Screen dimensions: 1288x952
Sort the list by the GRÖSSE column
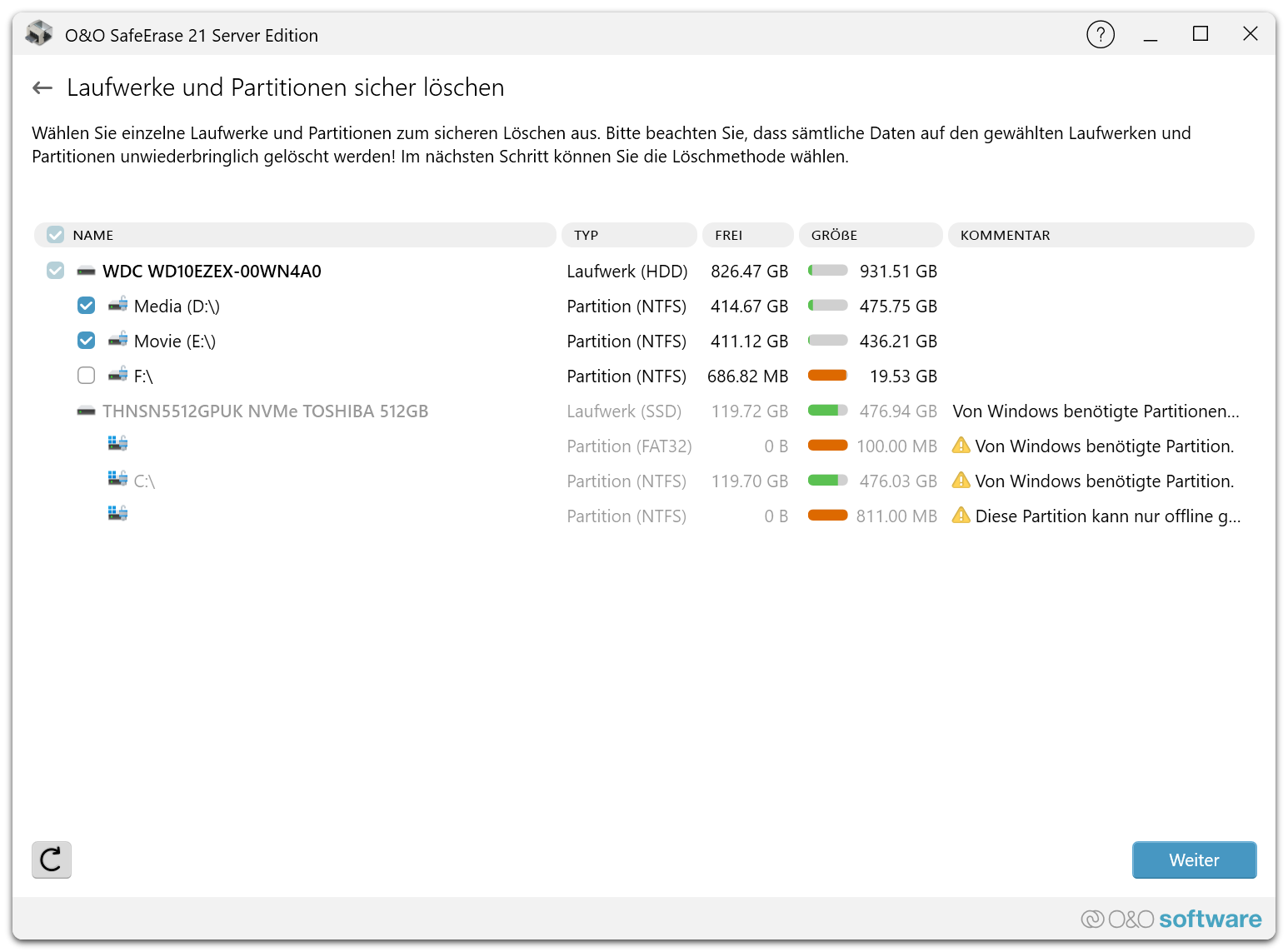click(x=871, y=235)
